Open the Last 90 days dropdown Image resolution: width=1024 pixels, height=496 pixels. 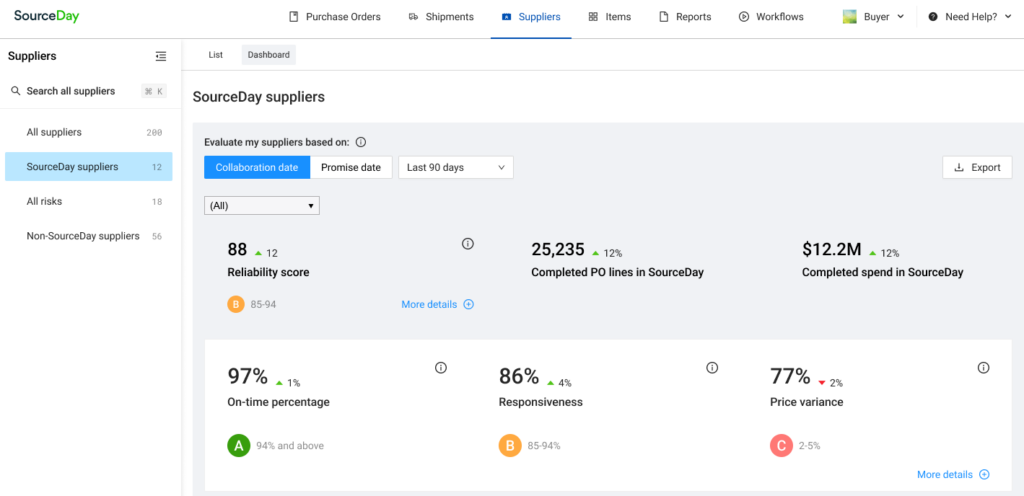pos(456,167)
